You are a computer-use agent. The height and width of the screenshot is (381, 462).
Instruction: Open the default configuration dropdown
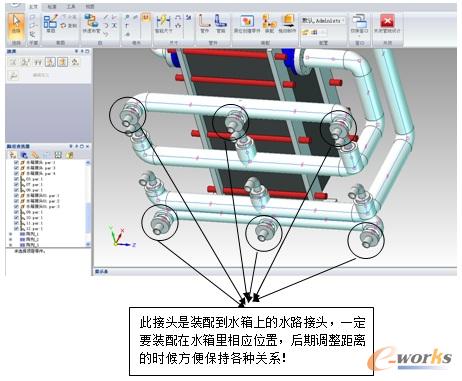[323, 21]
